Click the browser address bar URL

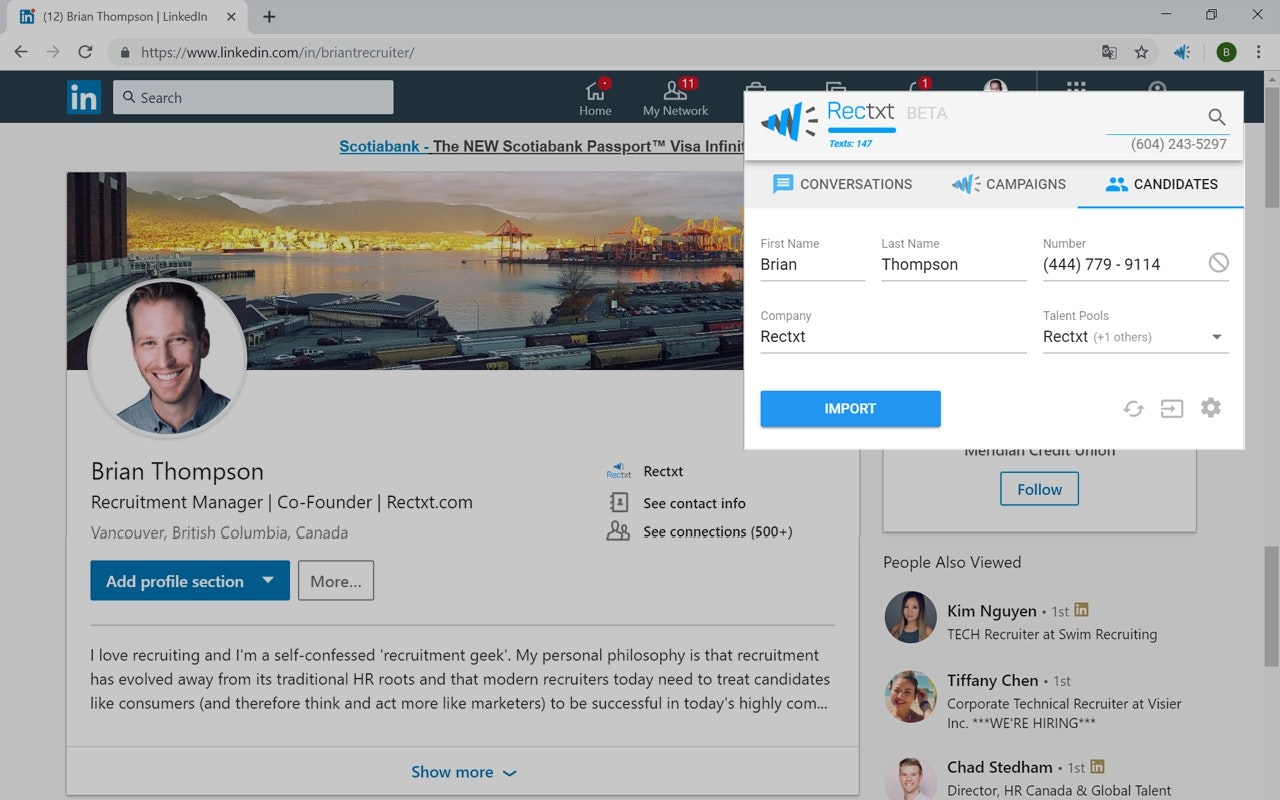(x=277, y=53)
